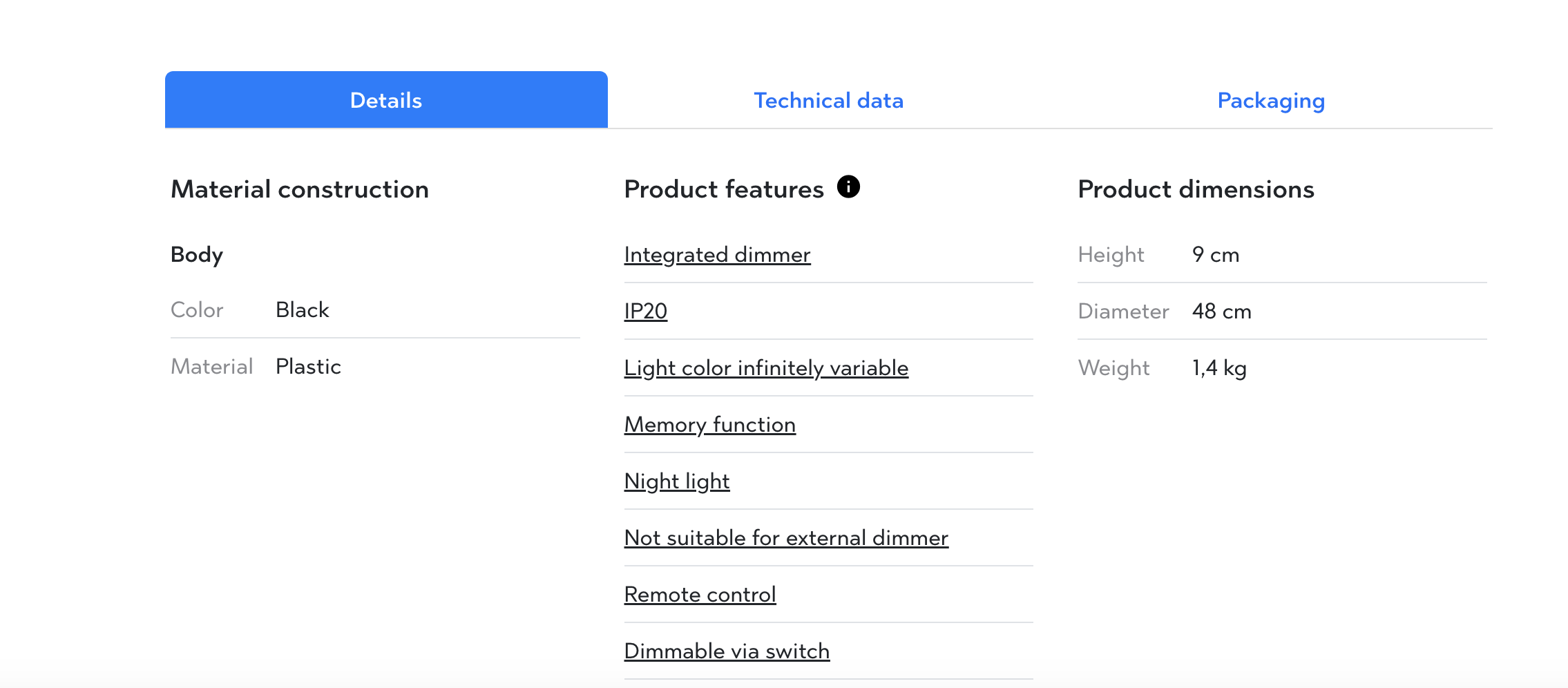Click the Night light link
Image resolution: width=1568 pixels, height=688 pixels.
click(676, 481)
